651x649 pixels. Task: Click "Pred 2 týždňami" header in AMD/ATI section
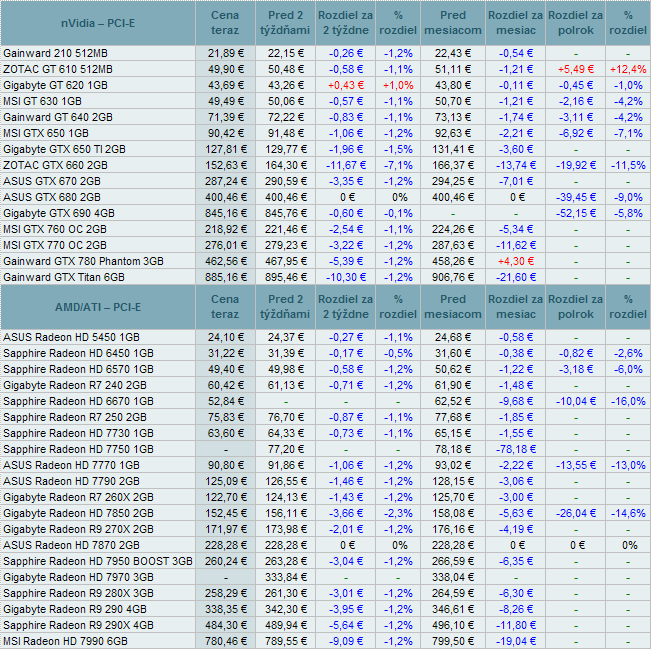click(285, 307)
